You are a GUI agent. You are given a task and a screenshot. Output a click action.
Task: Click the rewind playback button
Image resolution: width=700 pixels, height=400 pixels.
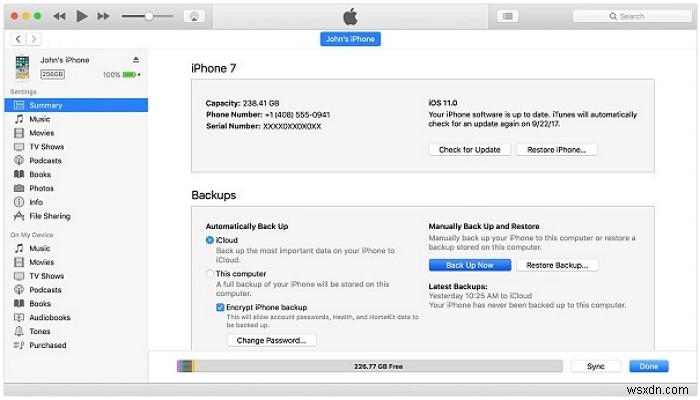(59, 16)
